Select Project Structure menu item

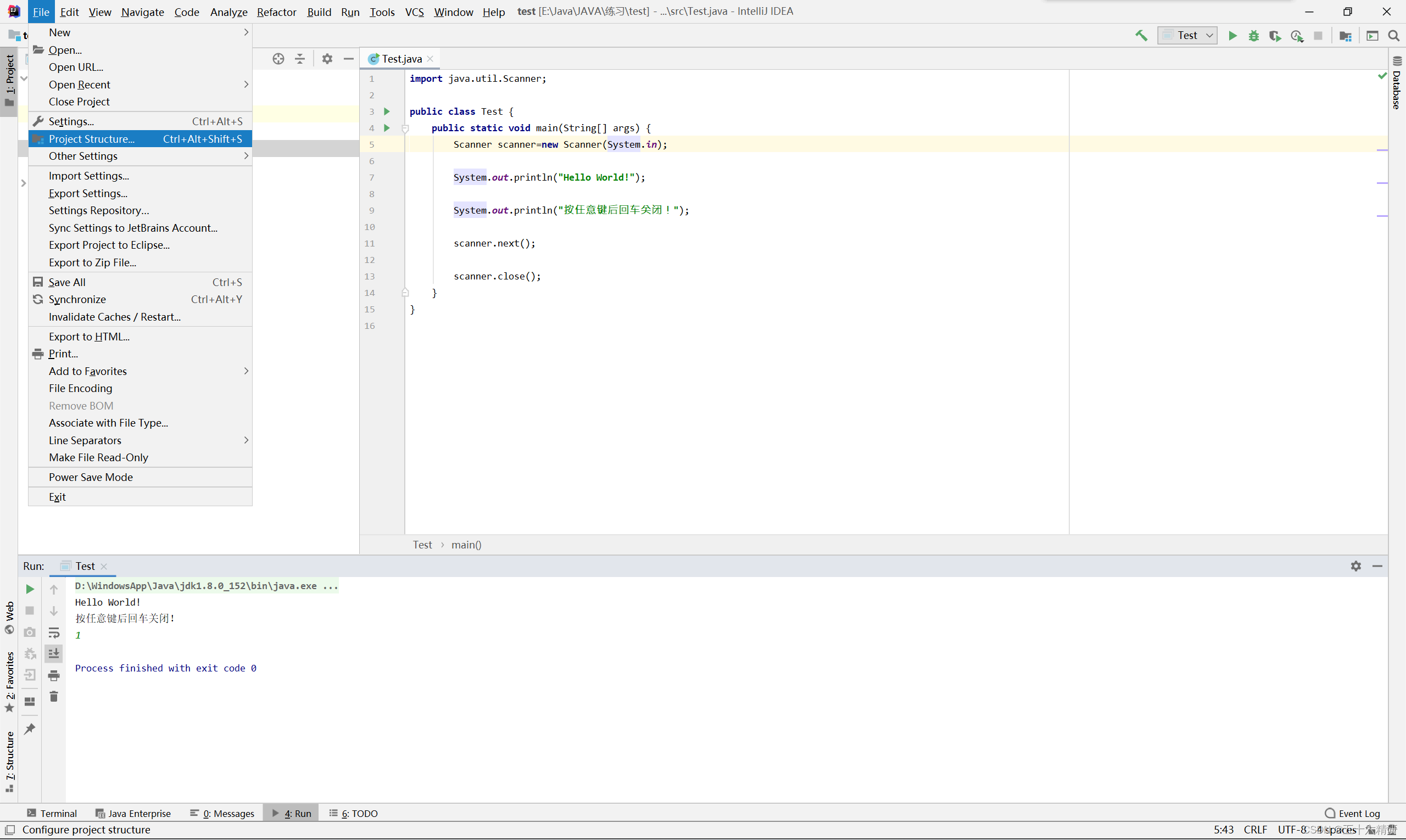[x=92, y=139]
